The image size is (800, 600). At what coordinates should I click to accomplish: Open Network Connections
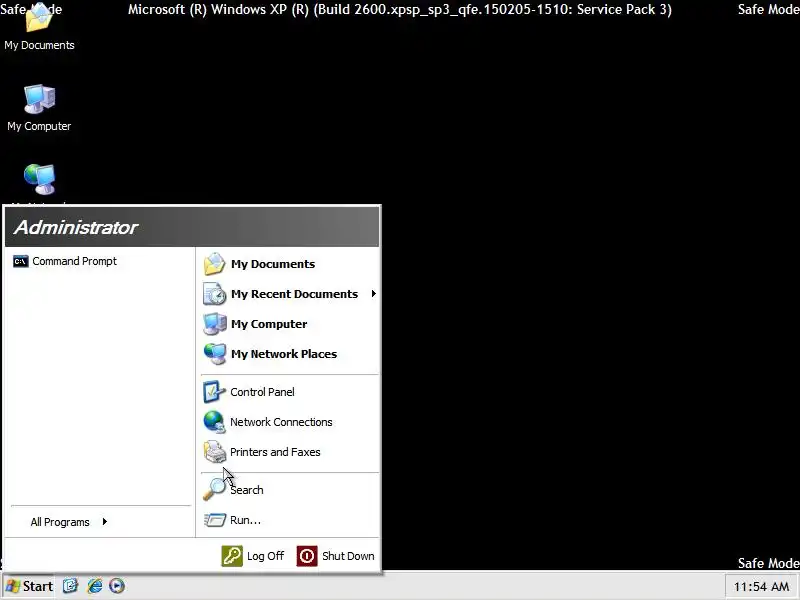click(289, 422)
